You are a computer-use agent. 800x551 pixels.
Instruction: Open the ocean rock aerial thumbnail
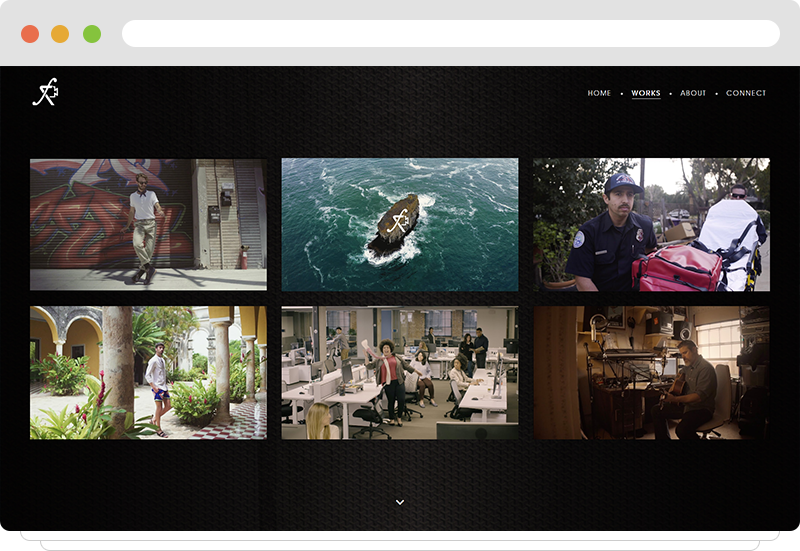400,224
